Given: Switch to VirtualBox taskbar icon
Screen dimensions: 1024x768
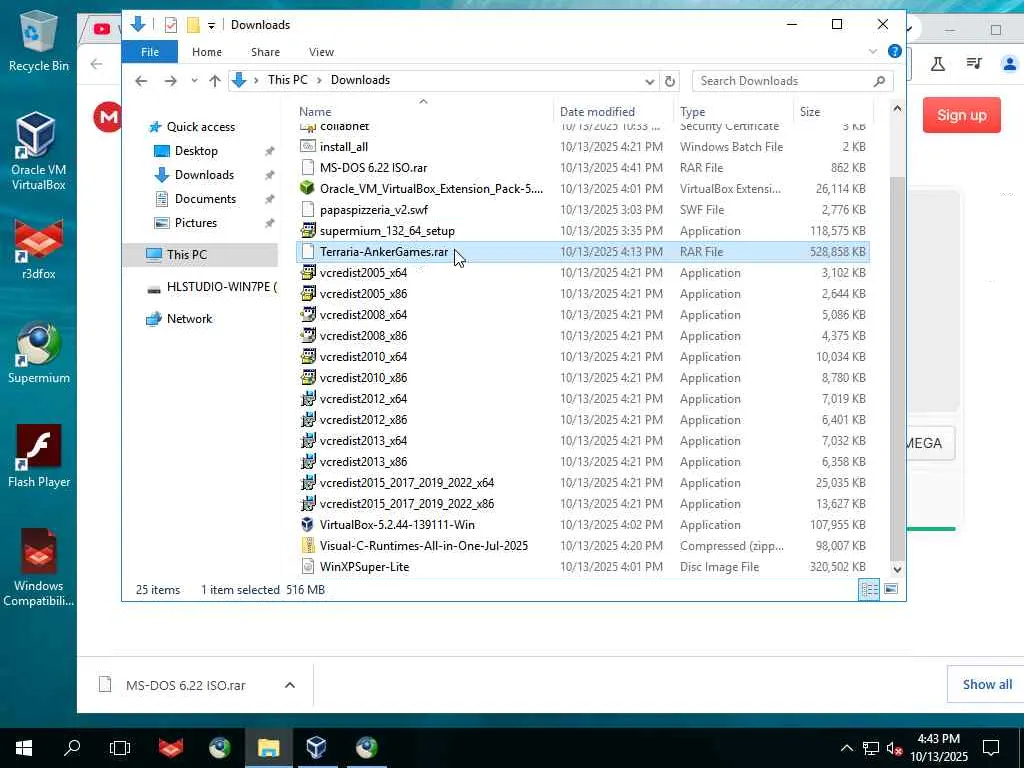Looking at the screenshot, I should (317, 747).
